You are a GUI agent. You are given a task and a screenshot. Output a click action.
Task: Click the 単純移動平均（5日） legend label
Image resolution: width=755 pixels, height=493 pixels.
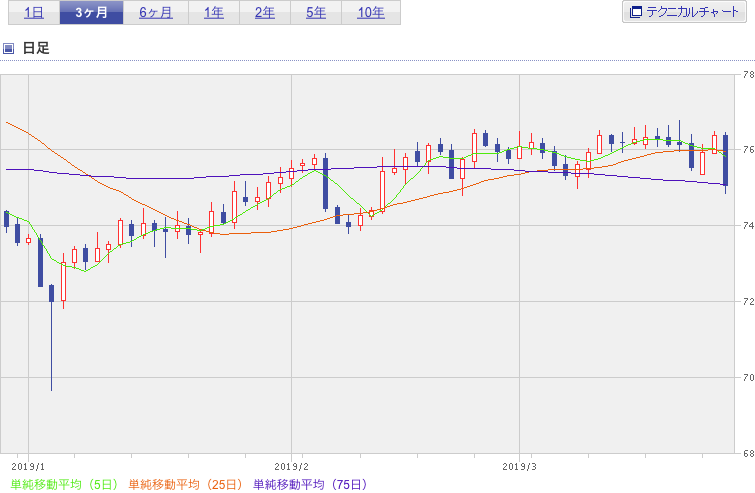pyautogui.click(x=64, y=484)
